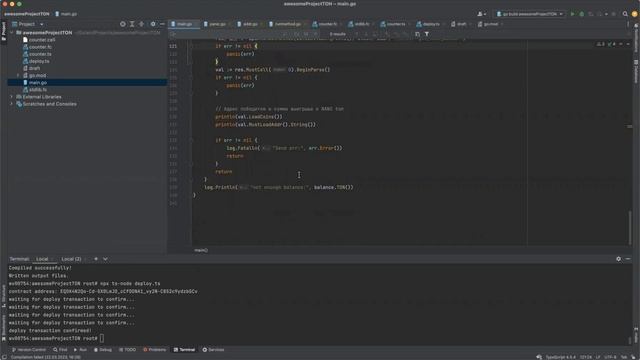Viewport: 640px width, 360px height.
Task: Click the awesomeProjectTON breadcrumb in navigation bar
Action: pyautogui.click(x=27, y=14)
